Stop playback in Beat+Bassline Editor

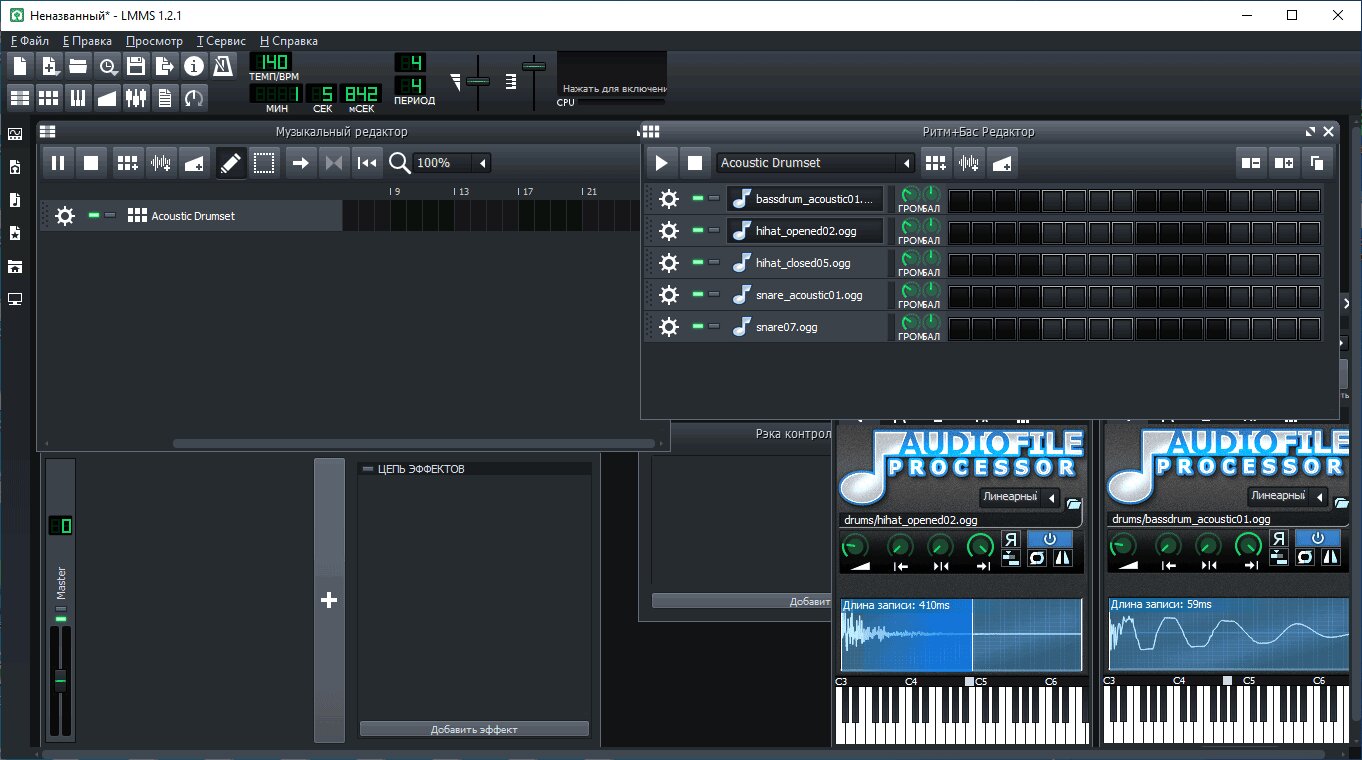click(695, 162)
